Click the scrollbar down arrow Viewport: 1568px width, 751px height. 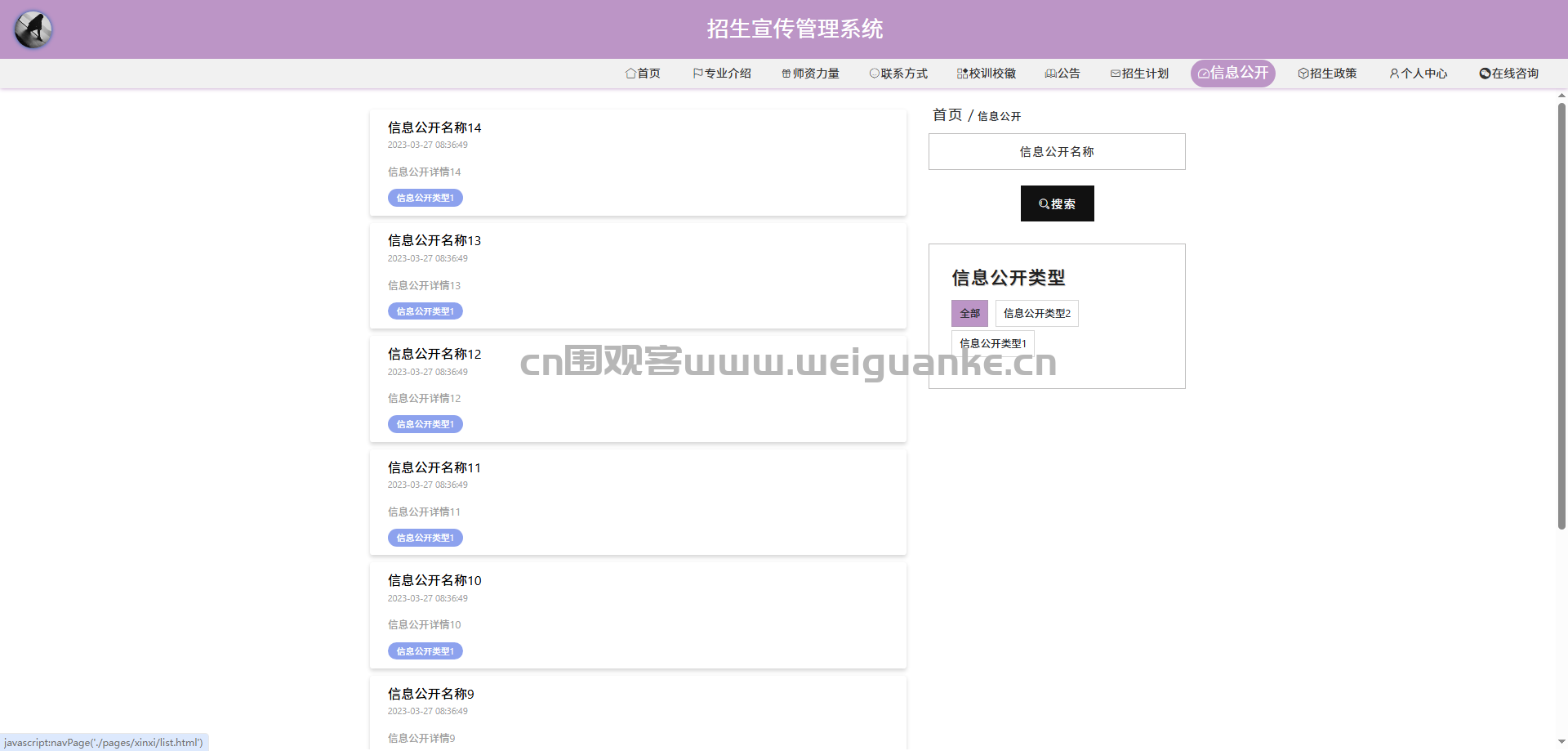click(1561, 743)
